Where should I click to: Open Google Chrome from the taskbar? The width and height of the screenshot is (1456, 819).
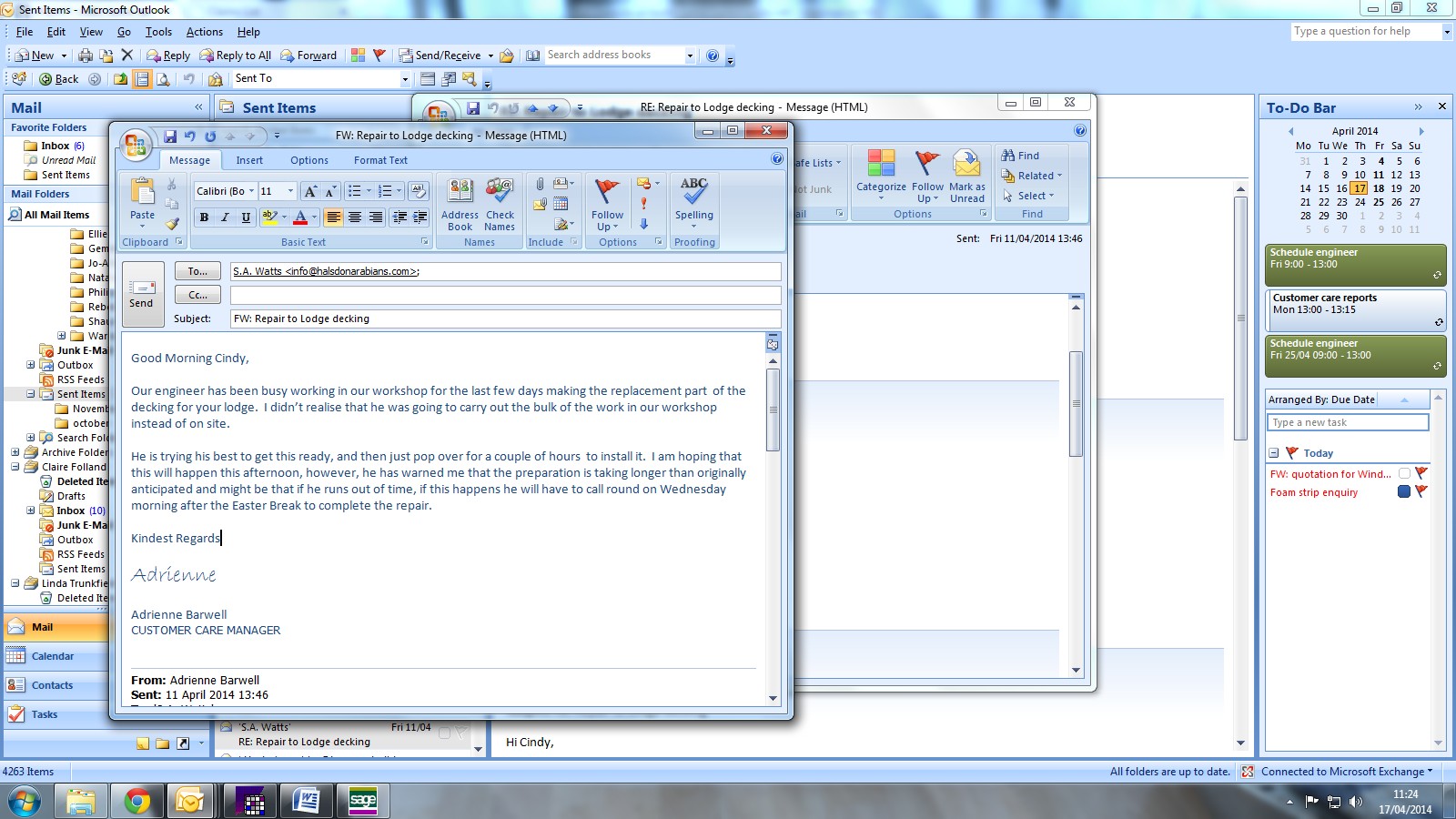(137, 801)
